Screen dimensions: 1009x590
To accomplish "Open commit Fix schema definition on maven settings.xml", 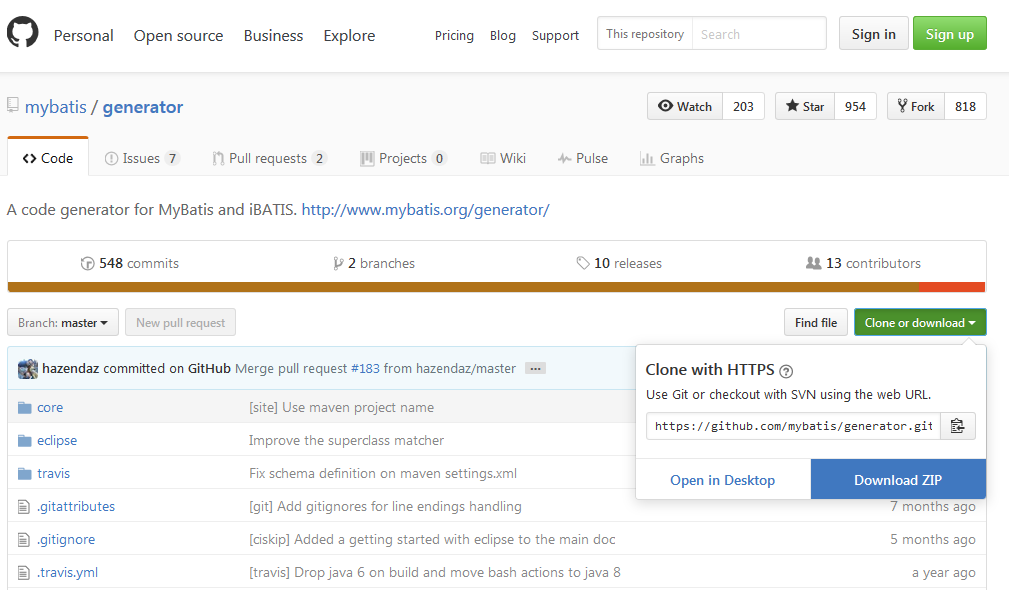I will 383,474.
